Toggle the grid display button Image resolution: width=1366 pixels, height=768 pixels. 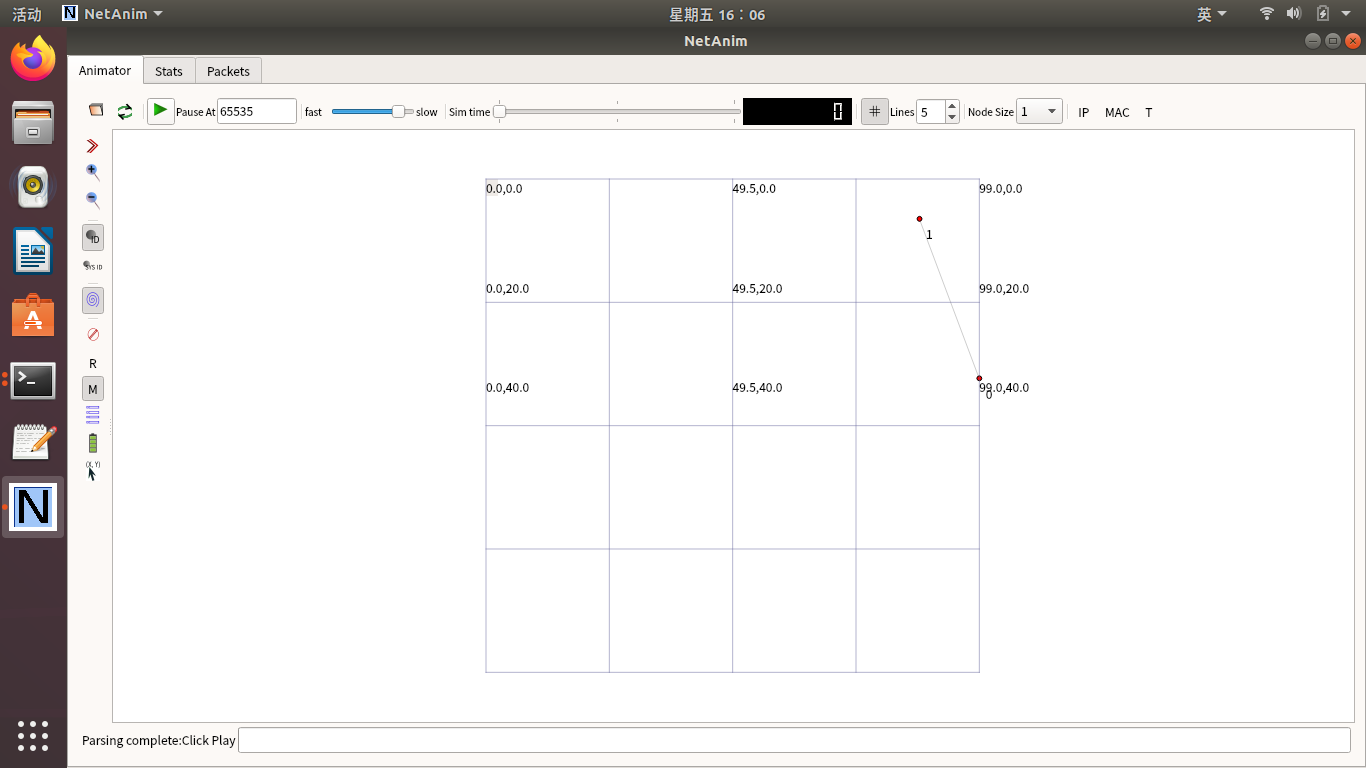click(875, 112)
